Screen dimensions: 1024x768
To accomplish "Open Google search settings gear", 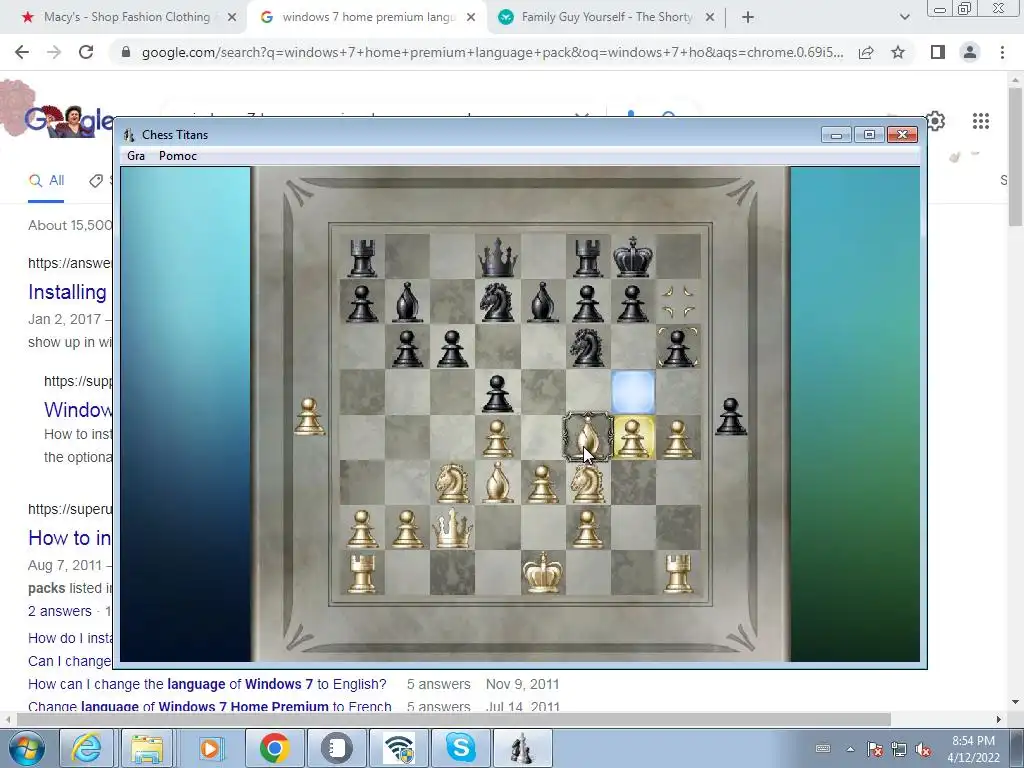I will (x=936, y=121).
